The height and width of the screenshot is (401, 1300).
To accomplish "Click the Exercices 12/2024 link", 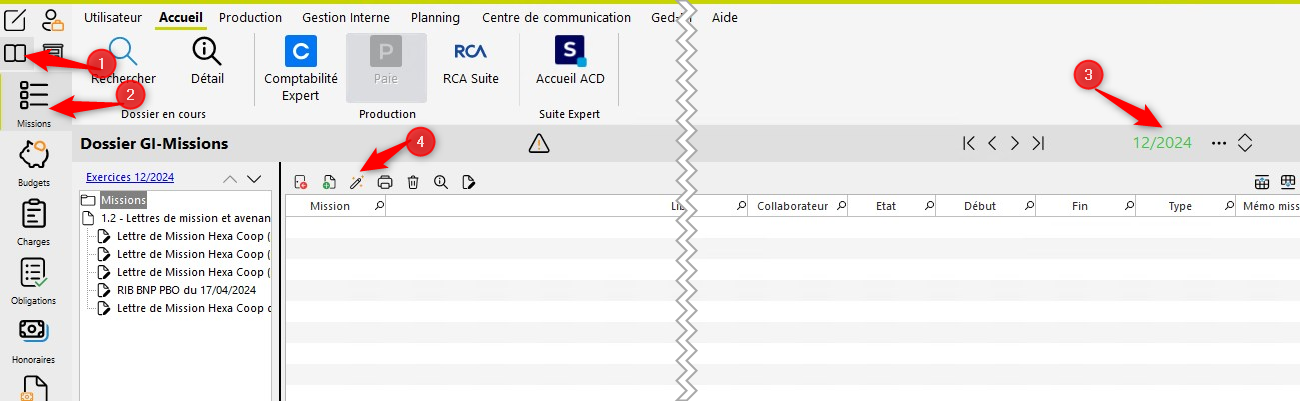I will click(130, 177).
